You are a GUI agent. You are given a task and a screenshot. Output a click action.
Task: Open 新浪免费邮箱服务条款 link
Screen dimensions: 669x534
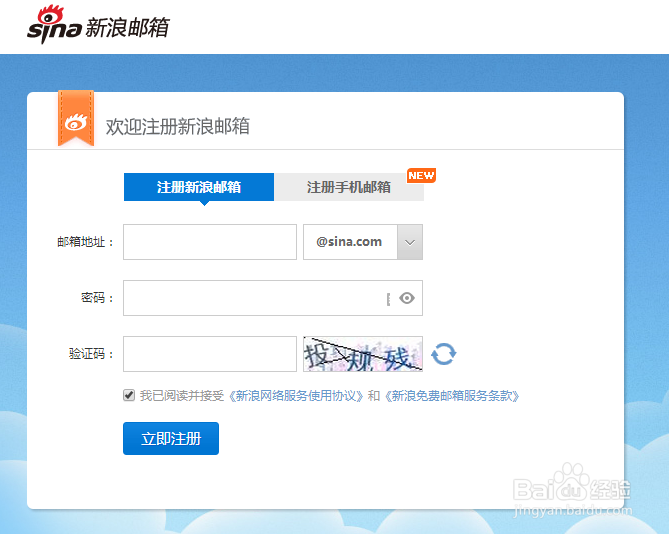pos(452,396)
